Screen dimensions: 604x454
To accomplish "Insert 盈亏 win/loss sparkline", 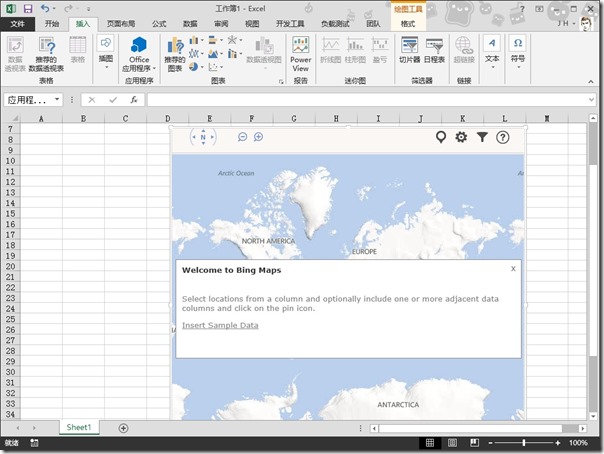I will coord(380,50).
